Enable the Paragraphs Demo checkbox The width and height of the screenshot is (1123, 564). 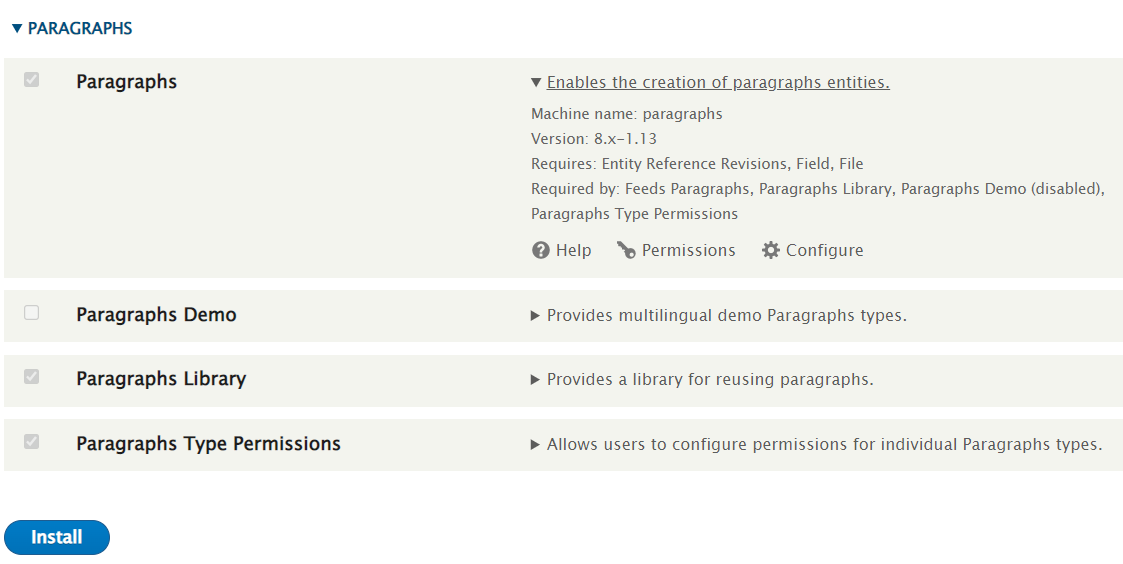[x=32, y=313]
